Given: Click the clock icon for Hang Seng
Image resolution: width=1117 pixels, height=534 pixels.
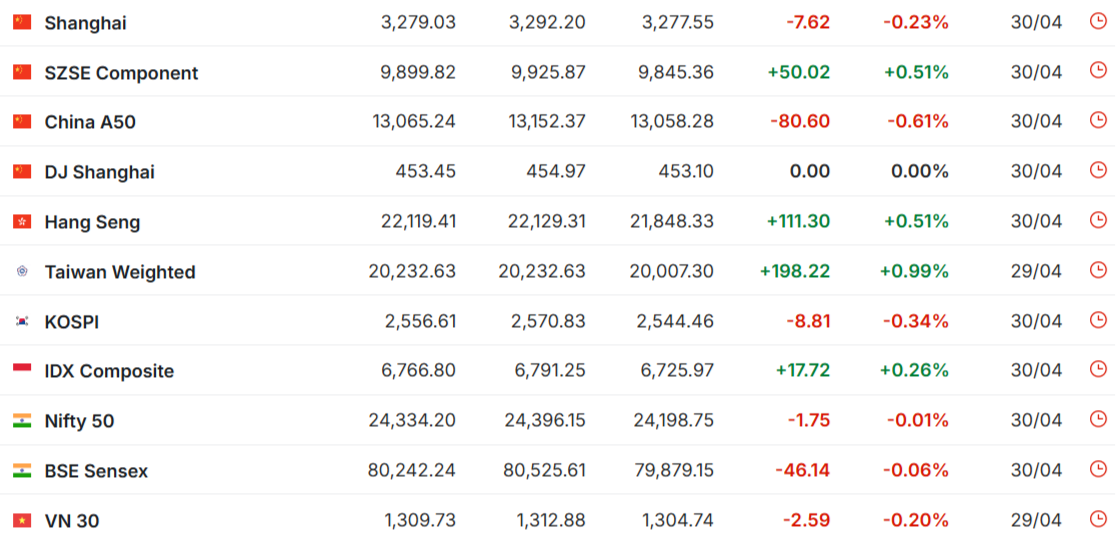Looking at the screenshot, I should pyautogui.click(x=1098, y=220).
